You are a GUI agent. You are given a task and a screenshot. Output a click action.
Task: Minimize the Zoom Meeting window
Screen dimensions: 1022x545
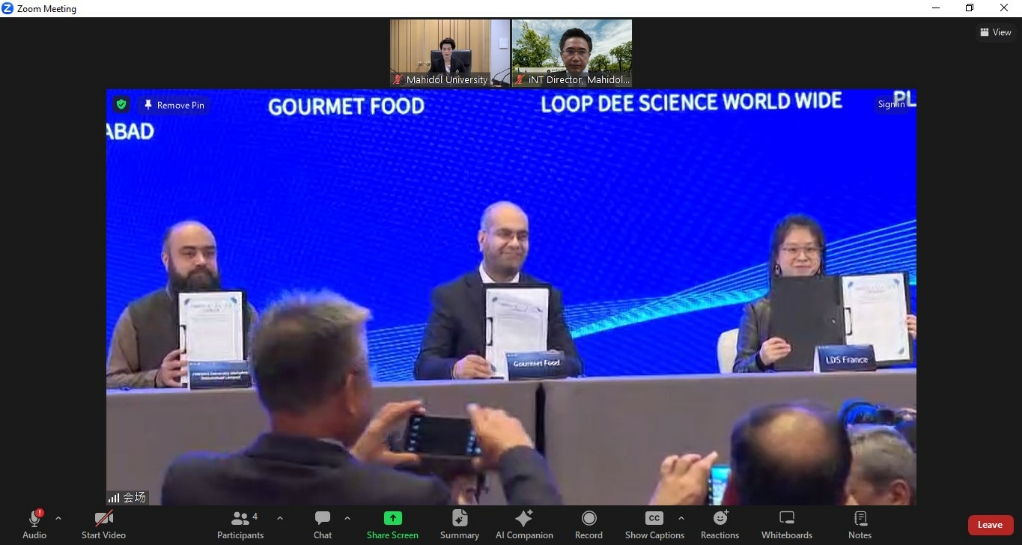pyautogui.click(x=936, y=8)
